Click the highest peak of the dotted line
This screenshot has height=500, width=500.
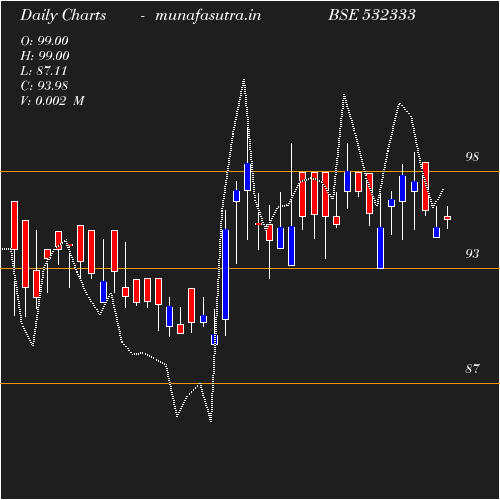click(244, 80)
